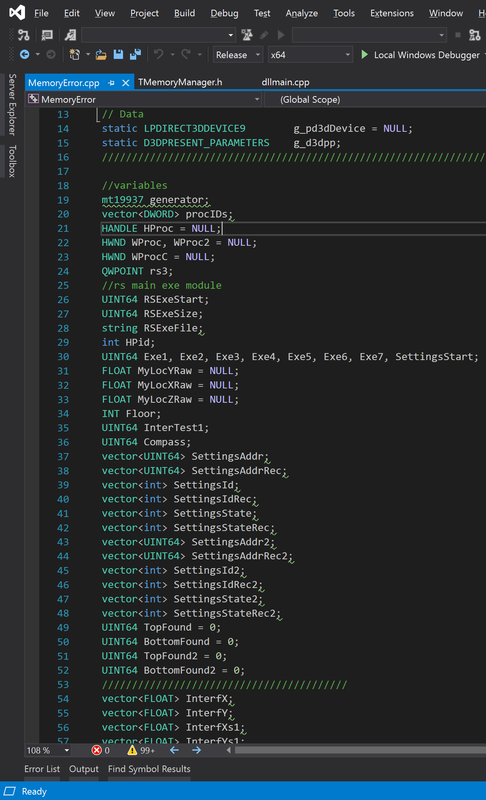Click the Navigate Backward arrow icon
The image size is (486, 800).
[24, 55]
